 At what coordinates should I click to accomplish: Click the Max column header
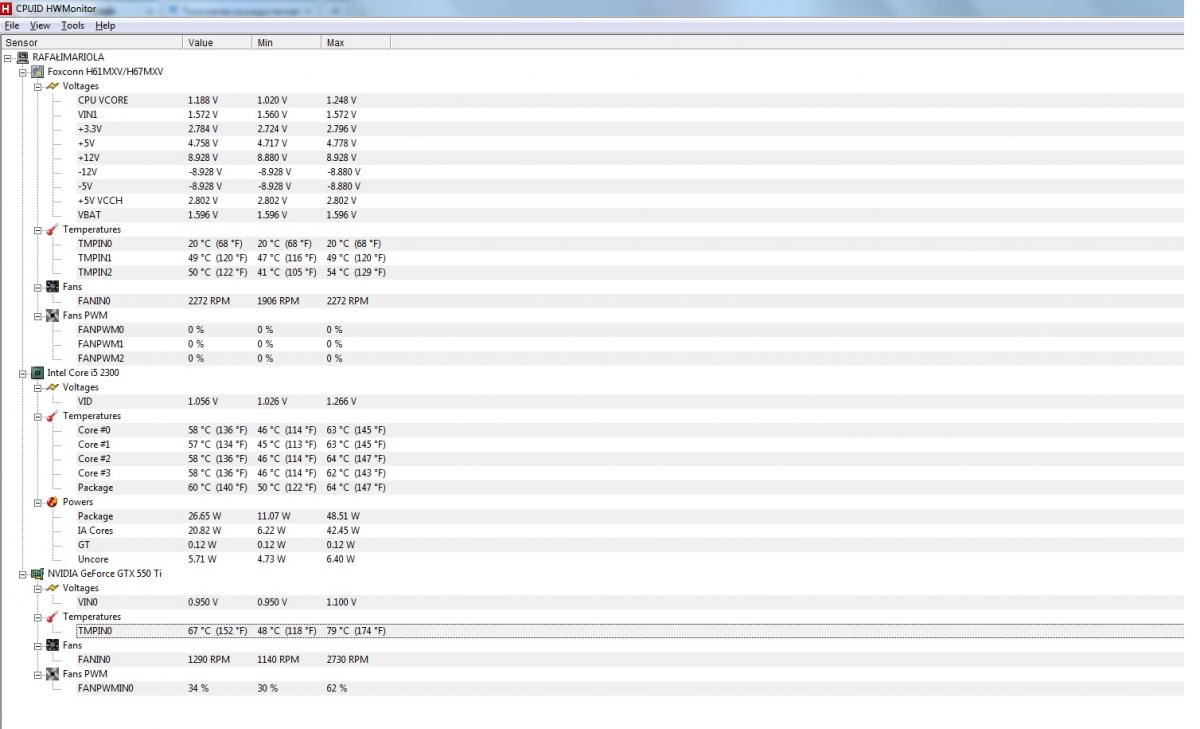point(356,43)
